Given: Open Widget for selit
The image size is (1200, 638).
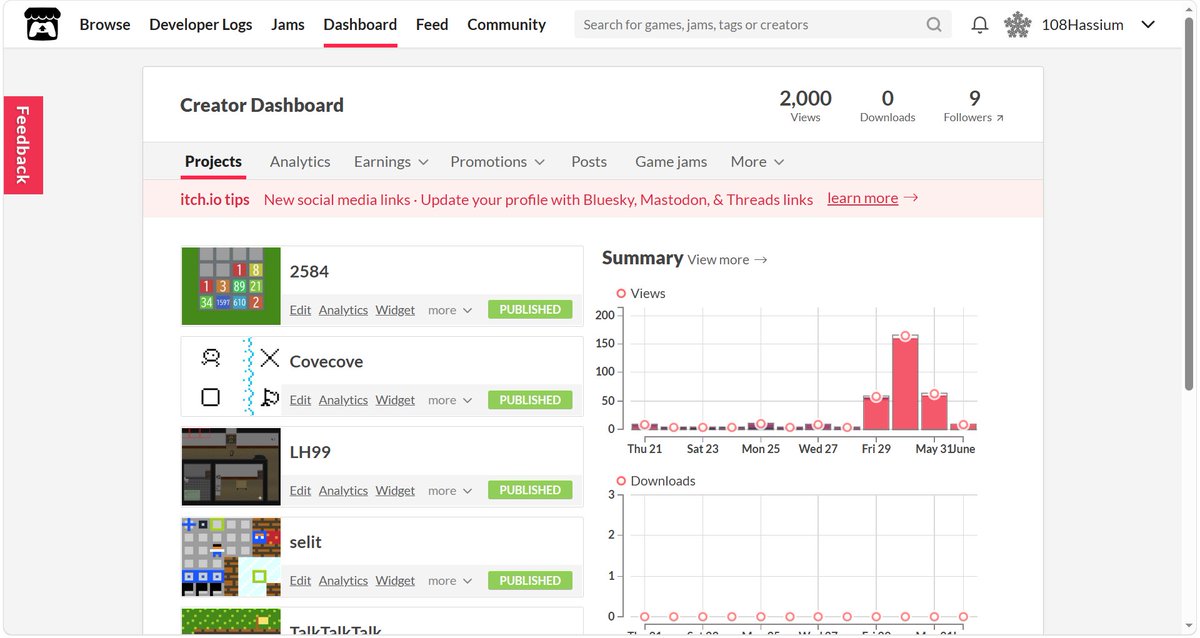Looking at the screenshot, I should [x=395, y=580].
